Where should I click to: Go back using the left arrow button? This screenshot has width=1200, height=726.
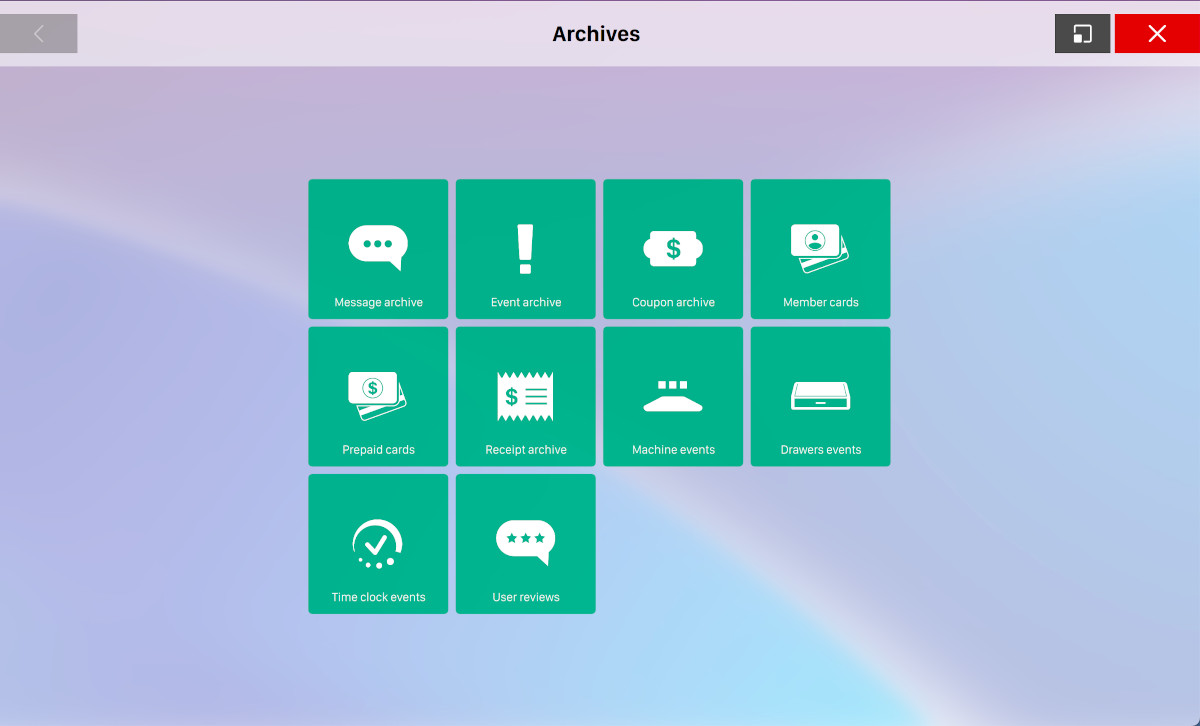[39, 34]
